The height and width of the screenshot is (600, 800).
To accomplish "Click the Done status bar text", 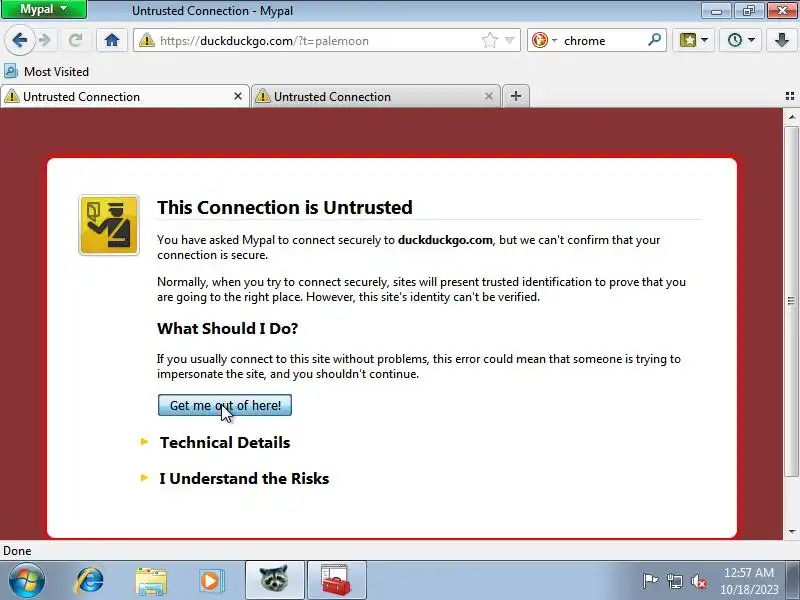I will point(17,551).
